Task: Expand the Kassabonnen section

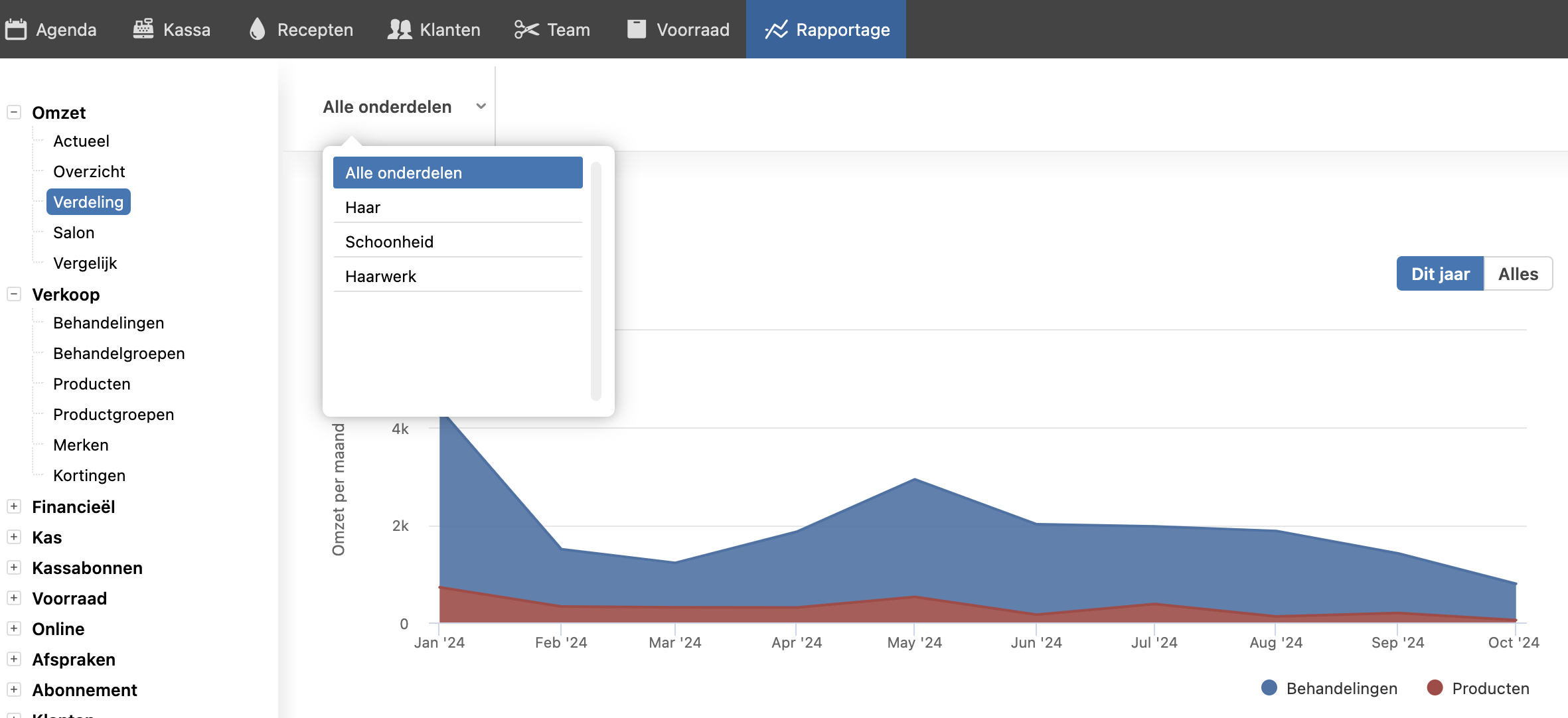Action: (x=14, y=567)
